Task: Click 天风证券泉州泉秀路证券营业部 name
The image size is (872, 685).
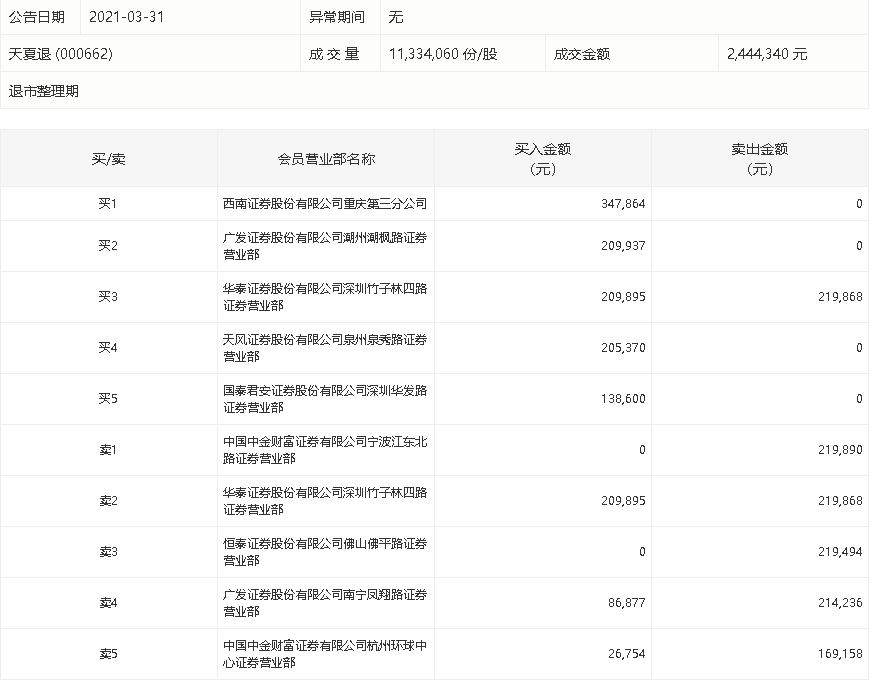Action: [x=325, y=348]
